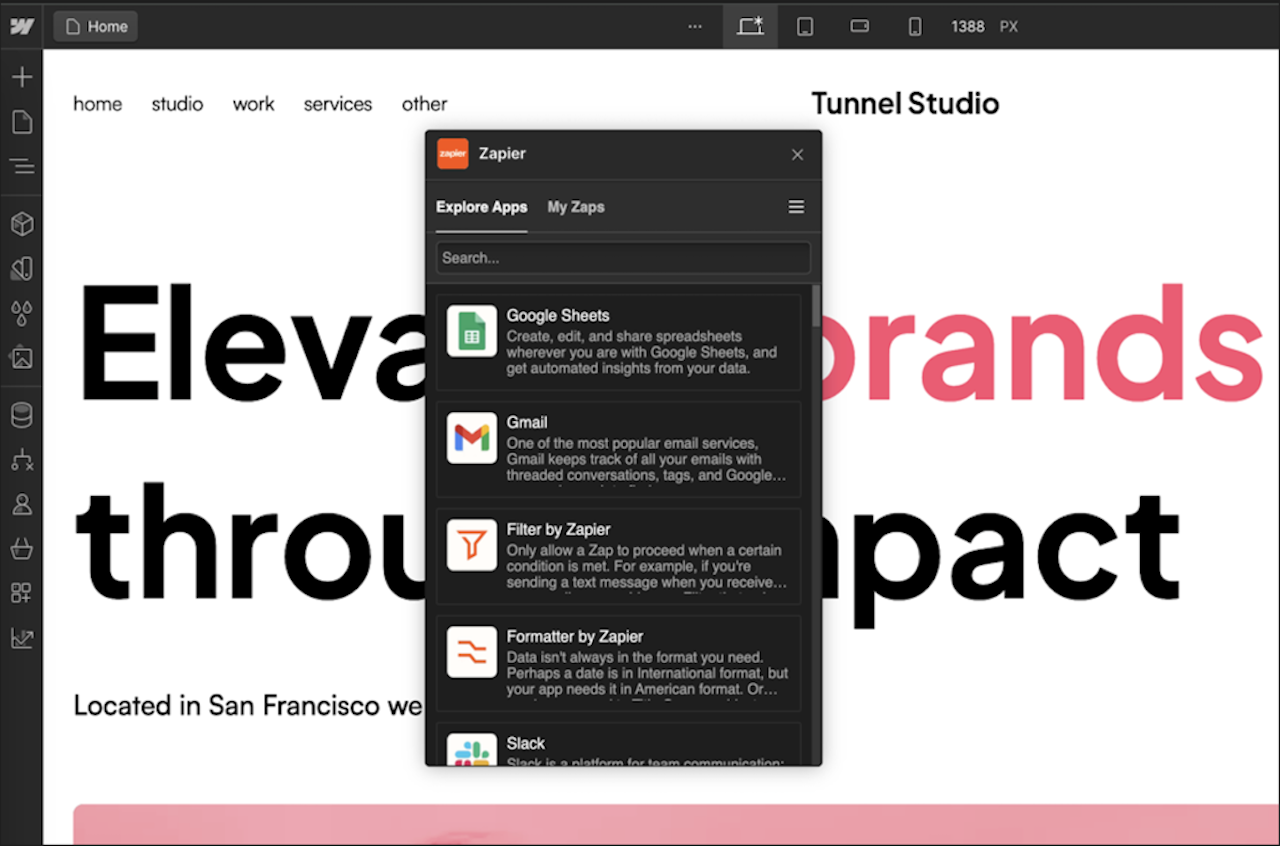The image size is (1280, 846).
Task: Open the Zapier panel hamburger menu
Action: [796, 207]
